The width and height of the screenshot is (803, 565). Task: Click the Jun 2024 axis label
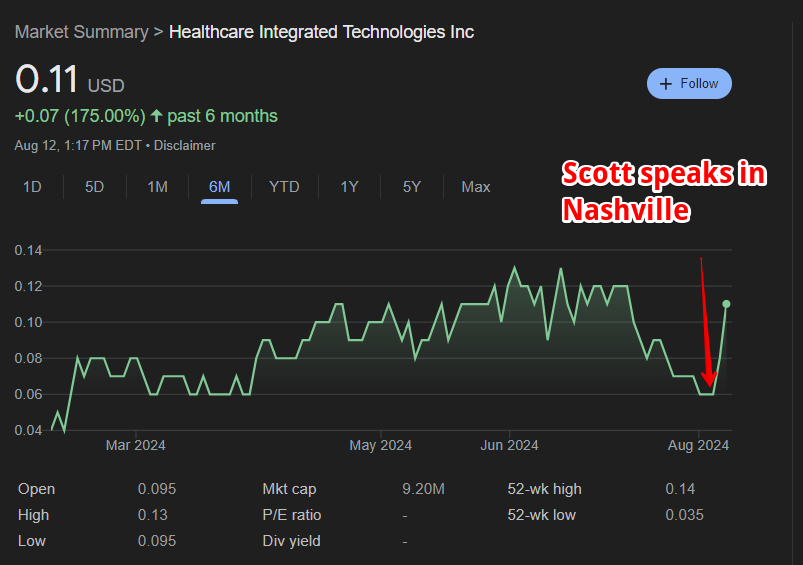coord(509,445)
